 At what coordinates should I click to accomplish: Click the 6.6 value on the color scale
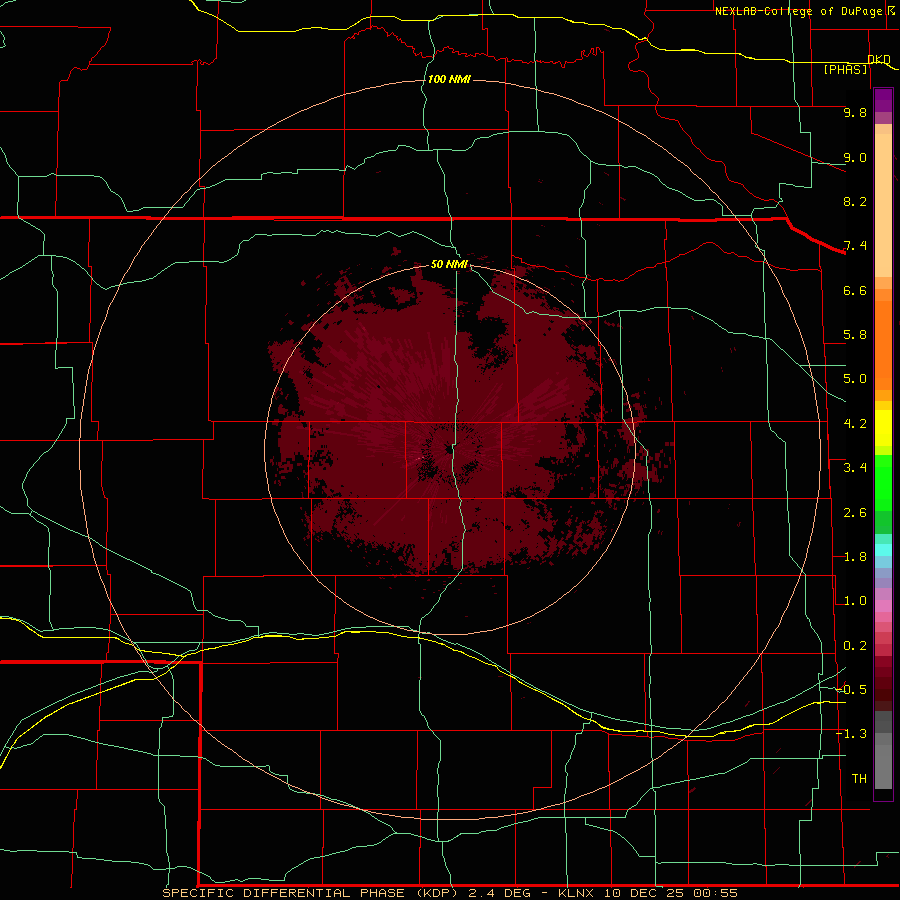coord(855,290)
